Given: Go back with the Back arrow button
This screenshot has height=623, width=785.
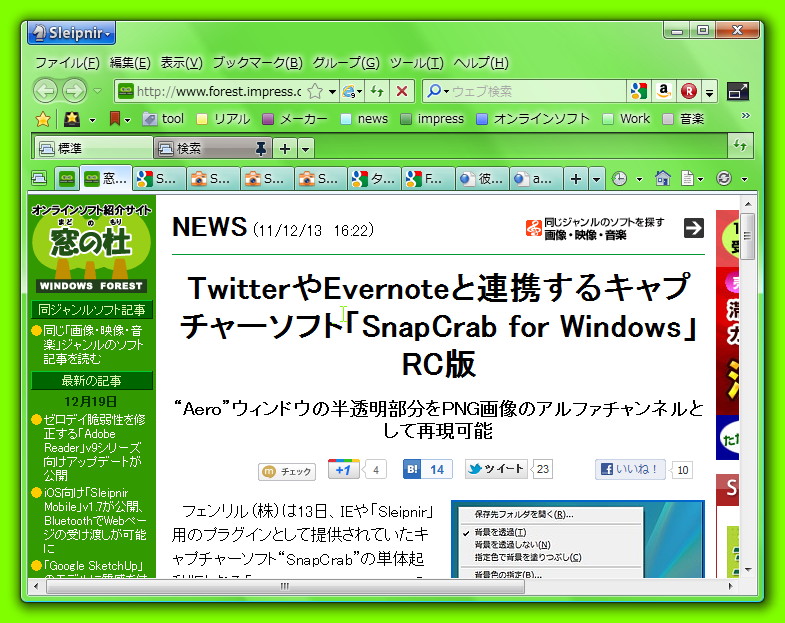Looking at the screenshot, I should (46, 91).
